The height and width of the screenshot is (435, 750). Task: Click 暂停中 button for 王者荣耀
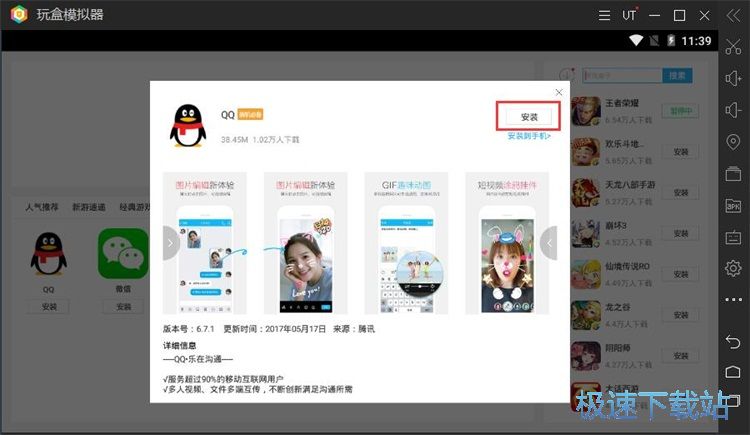681,111
